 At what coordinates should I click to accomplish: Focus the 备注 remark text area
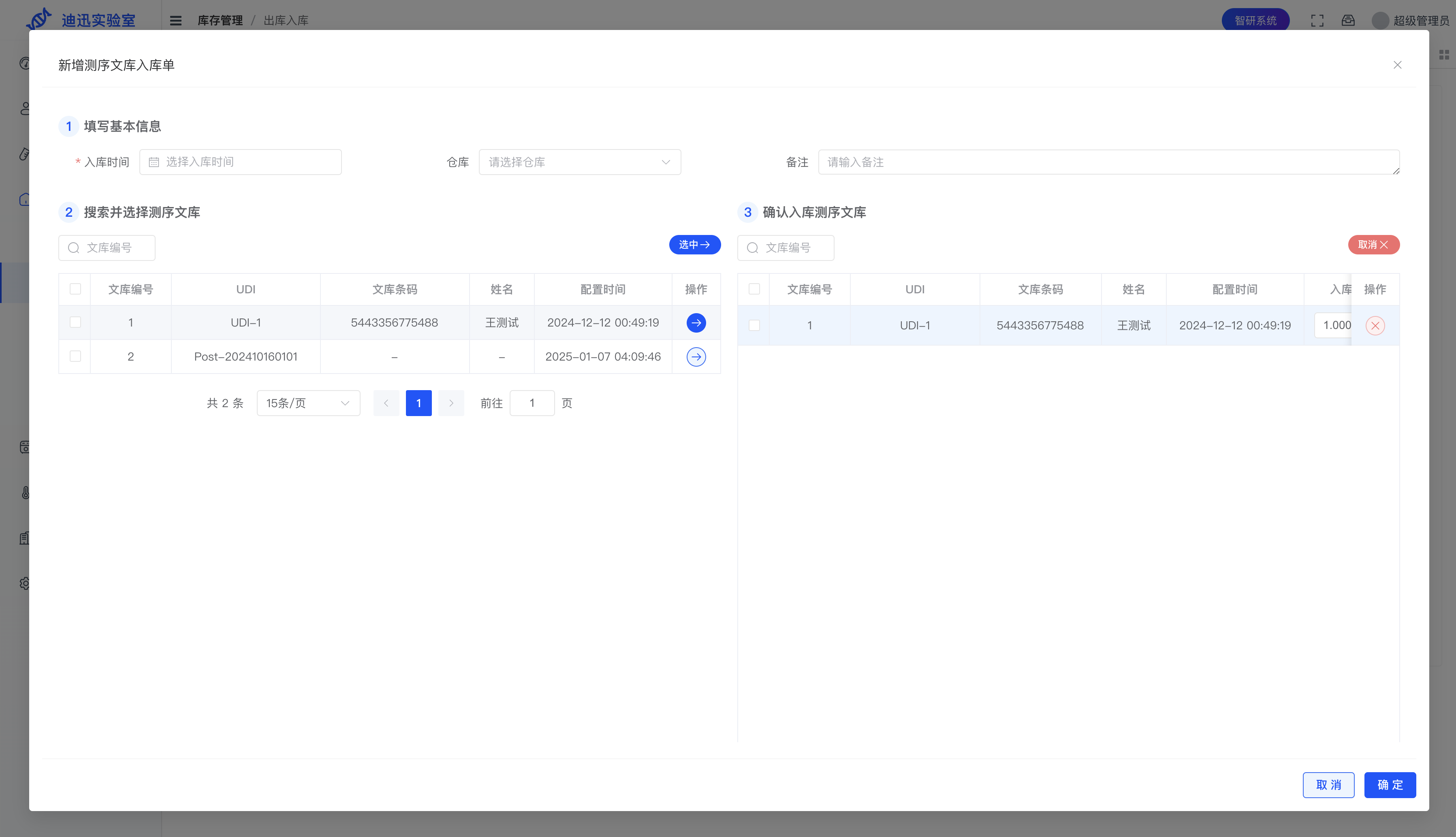[1108, 162]
